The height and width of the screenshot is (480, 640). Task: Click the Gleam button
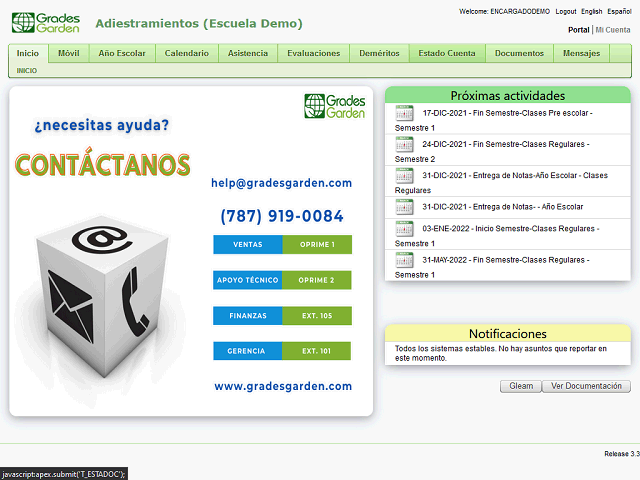(521, 386)
